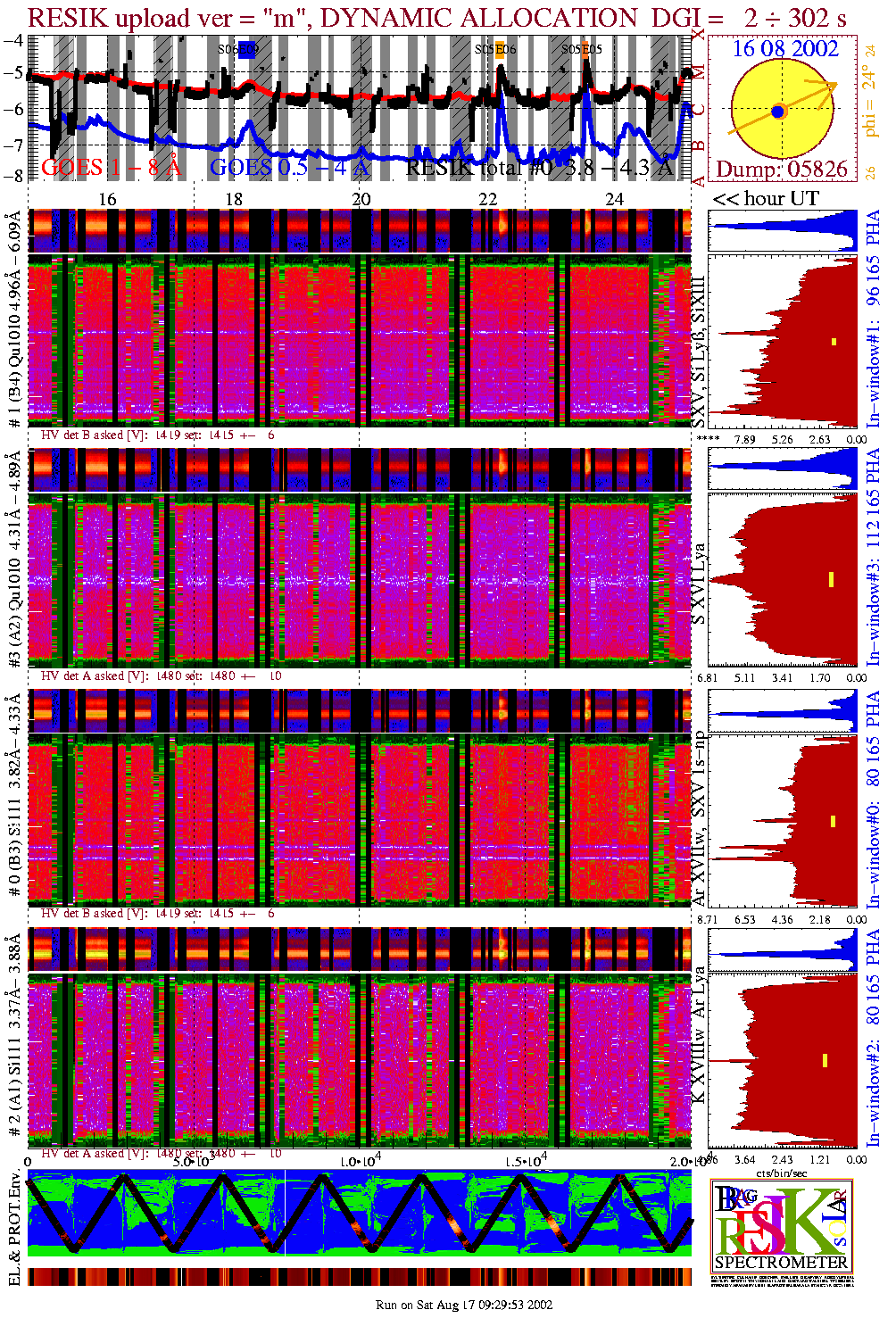Image resolution: width=896 pixels, height=1318 pixels.
Task: Click the top blue PHA histogram
Action: pyautogui.click(x=782, y=231)
